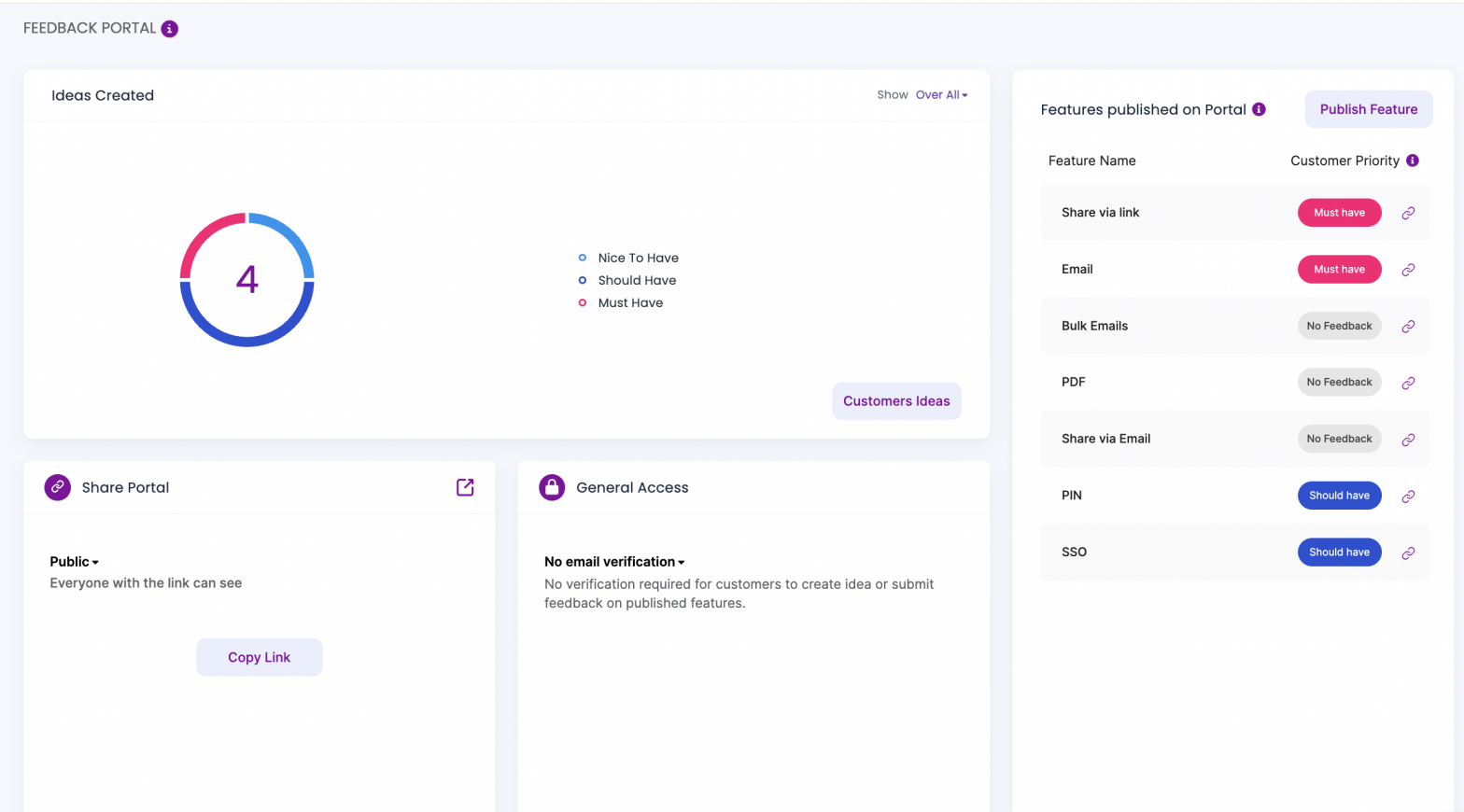Click link icon in the Email row
The height and width of the screenshot is (812, 1464).
pos(1408,270)
